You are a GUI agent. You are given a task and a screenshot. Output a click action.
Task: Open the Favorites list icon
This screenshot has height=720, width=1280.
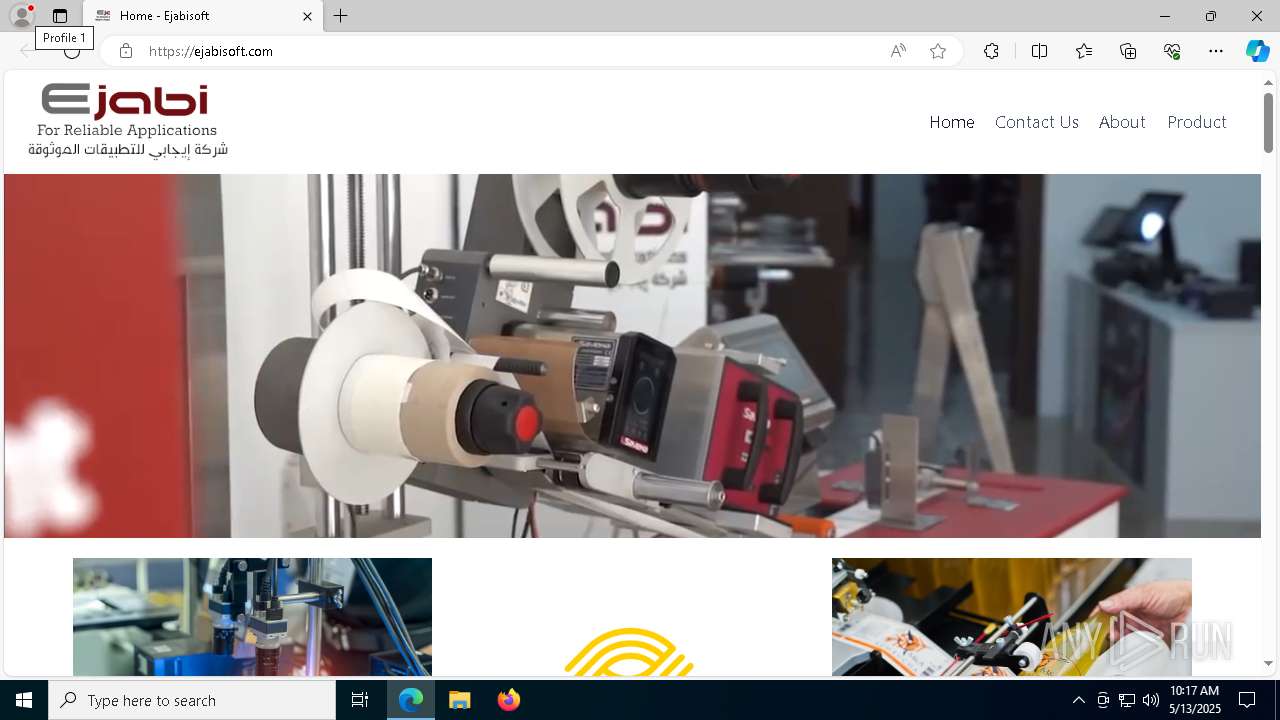point(1084,51)
